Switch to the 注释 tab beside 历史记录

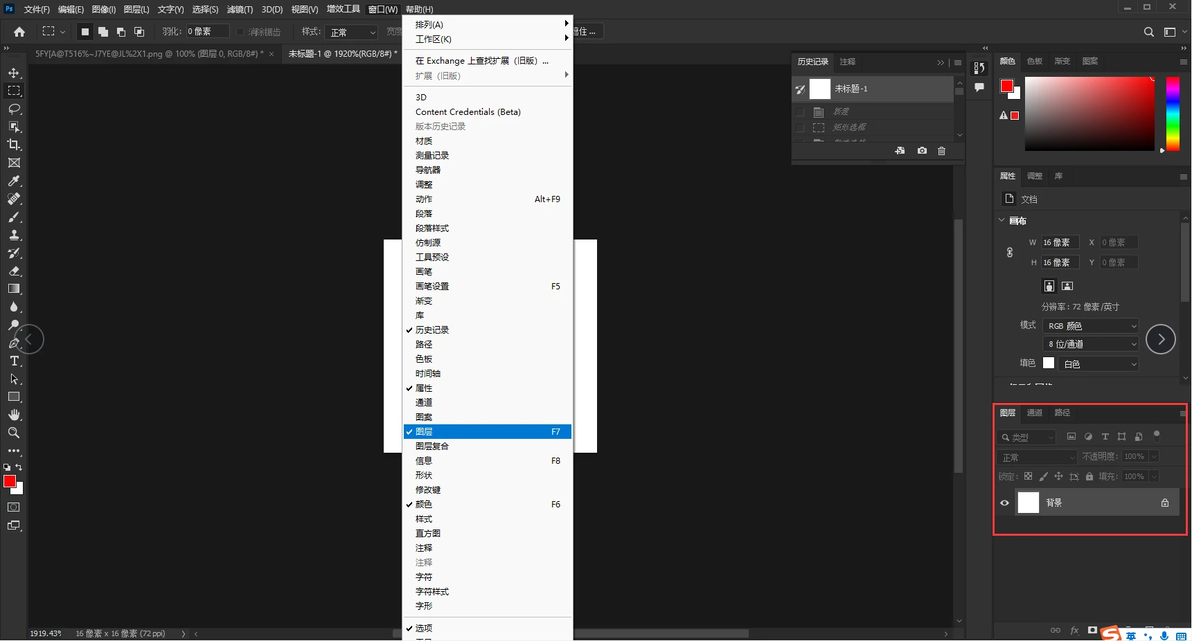848,62
